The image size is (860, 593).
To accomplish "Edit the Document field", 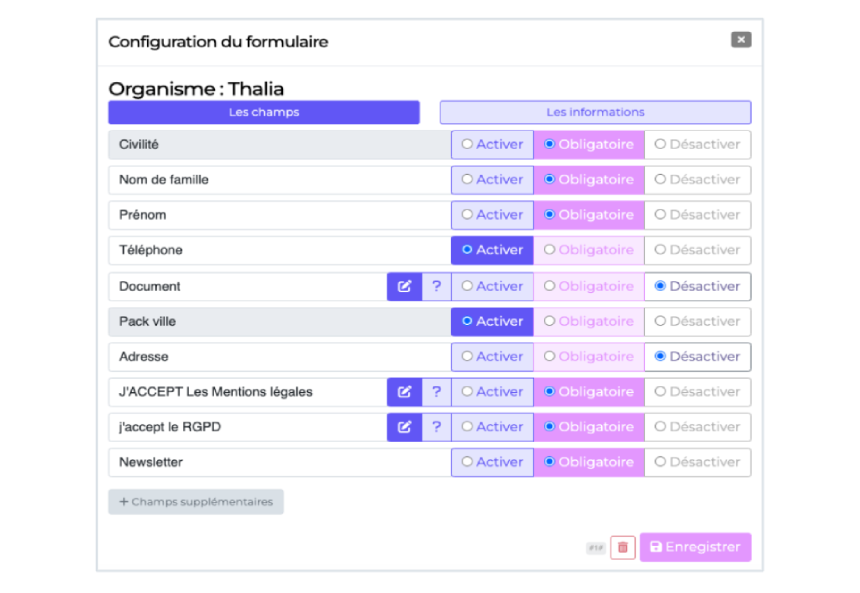I will tap(404, 286).
